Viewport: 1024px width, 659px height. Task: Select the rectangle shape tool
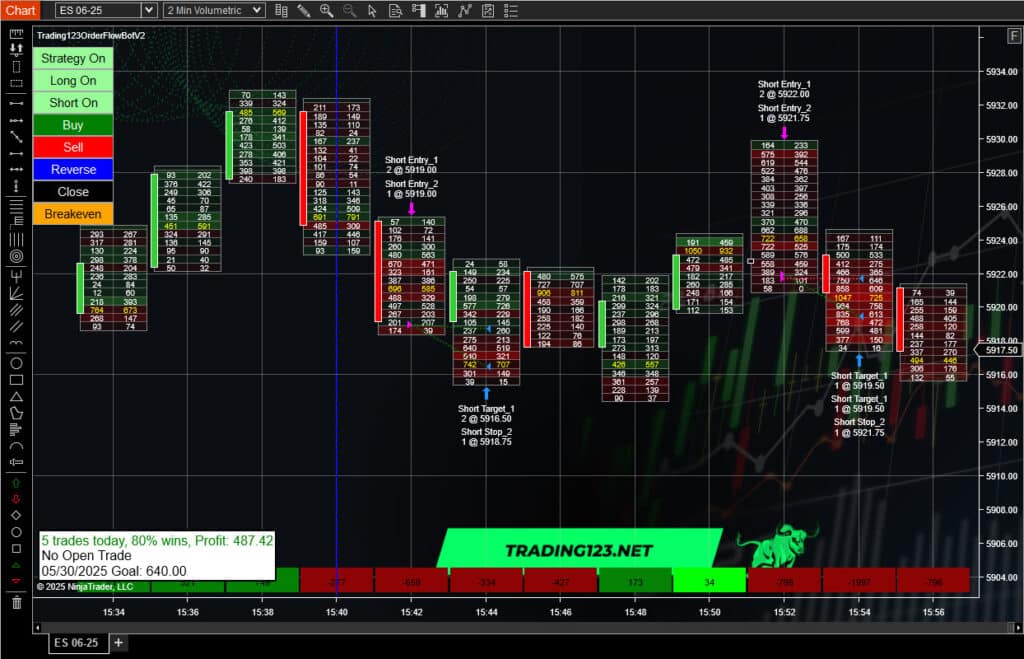[16, 380]
